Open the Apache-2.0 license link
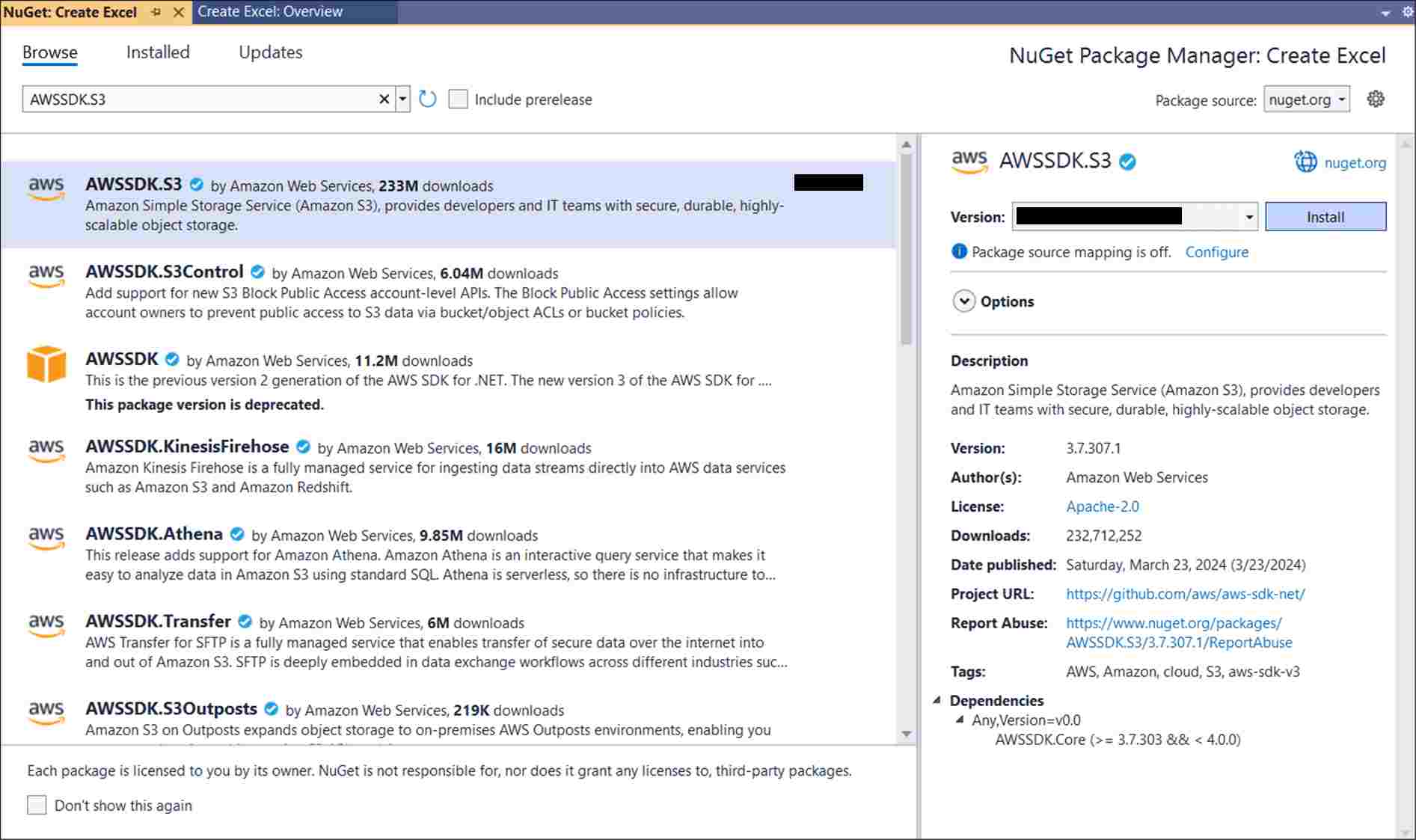The width and height of the screenshot is (1416, 840). pos(1102,506)
